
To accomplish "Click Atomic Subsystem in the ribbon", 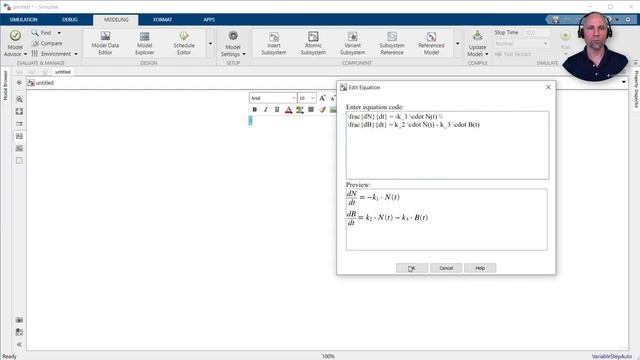I will [x=313, y=43].
